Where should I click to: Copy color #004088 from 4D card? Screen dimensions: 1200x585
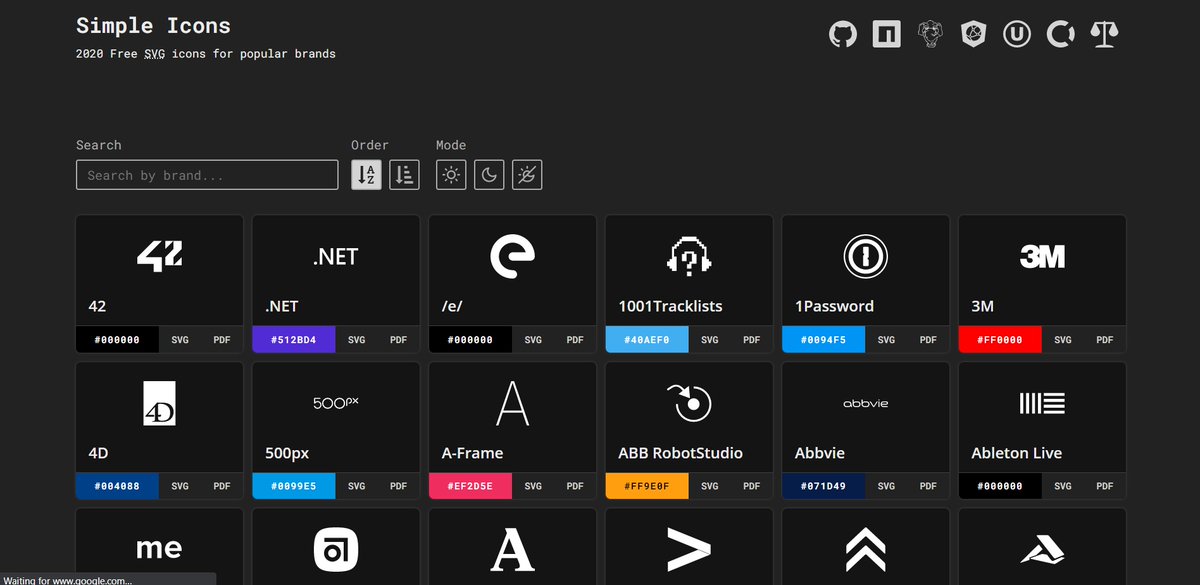coord(117,486)
